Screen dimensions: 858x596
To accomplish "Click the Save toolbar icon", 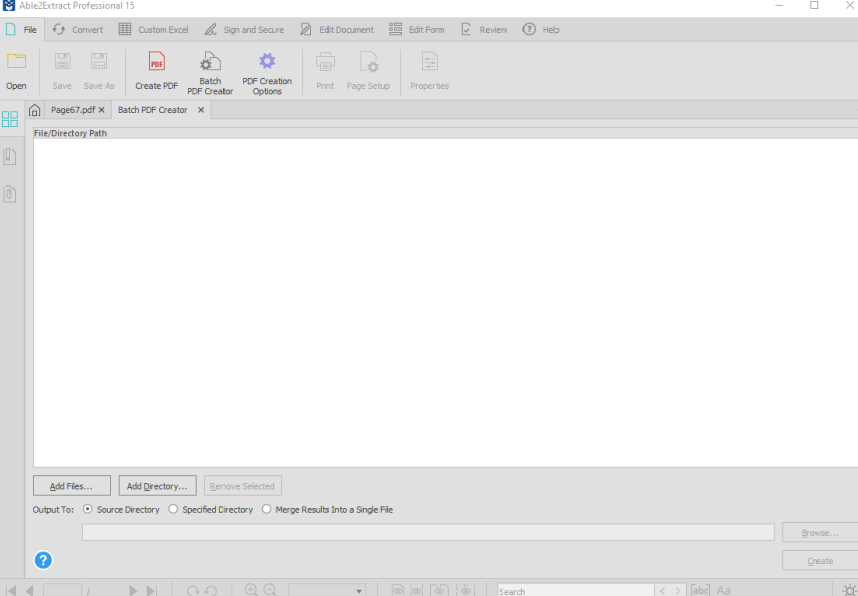I will pyautogui.click(x=62, y=71).
